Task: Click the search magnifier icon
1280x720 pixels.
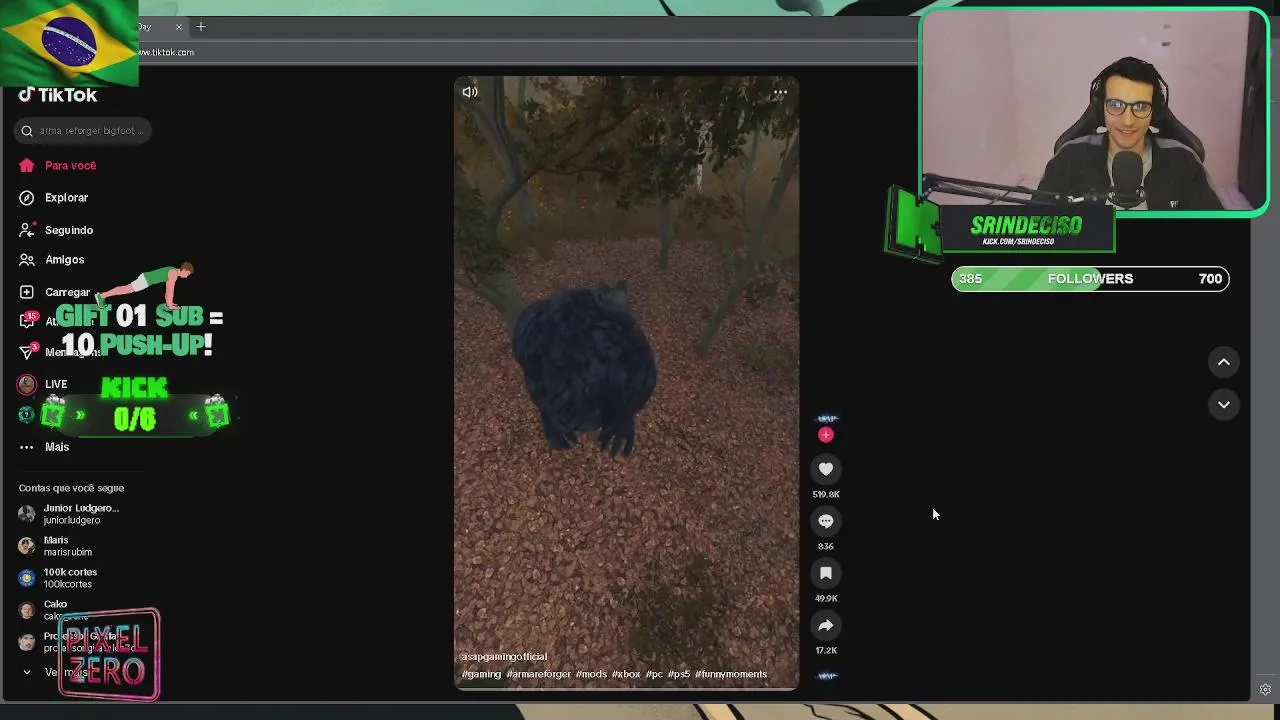Action: coord(27,131)
